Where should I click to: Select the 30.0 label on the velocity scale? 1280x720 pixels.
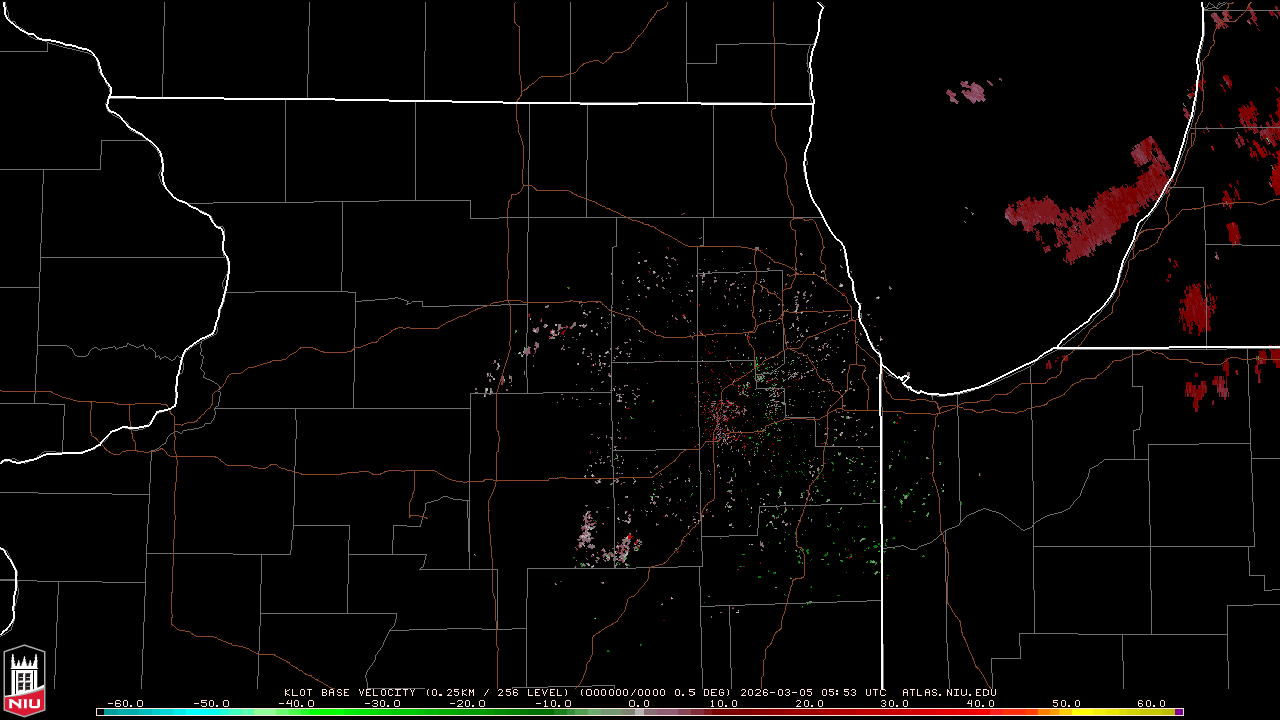coord(895,703)
